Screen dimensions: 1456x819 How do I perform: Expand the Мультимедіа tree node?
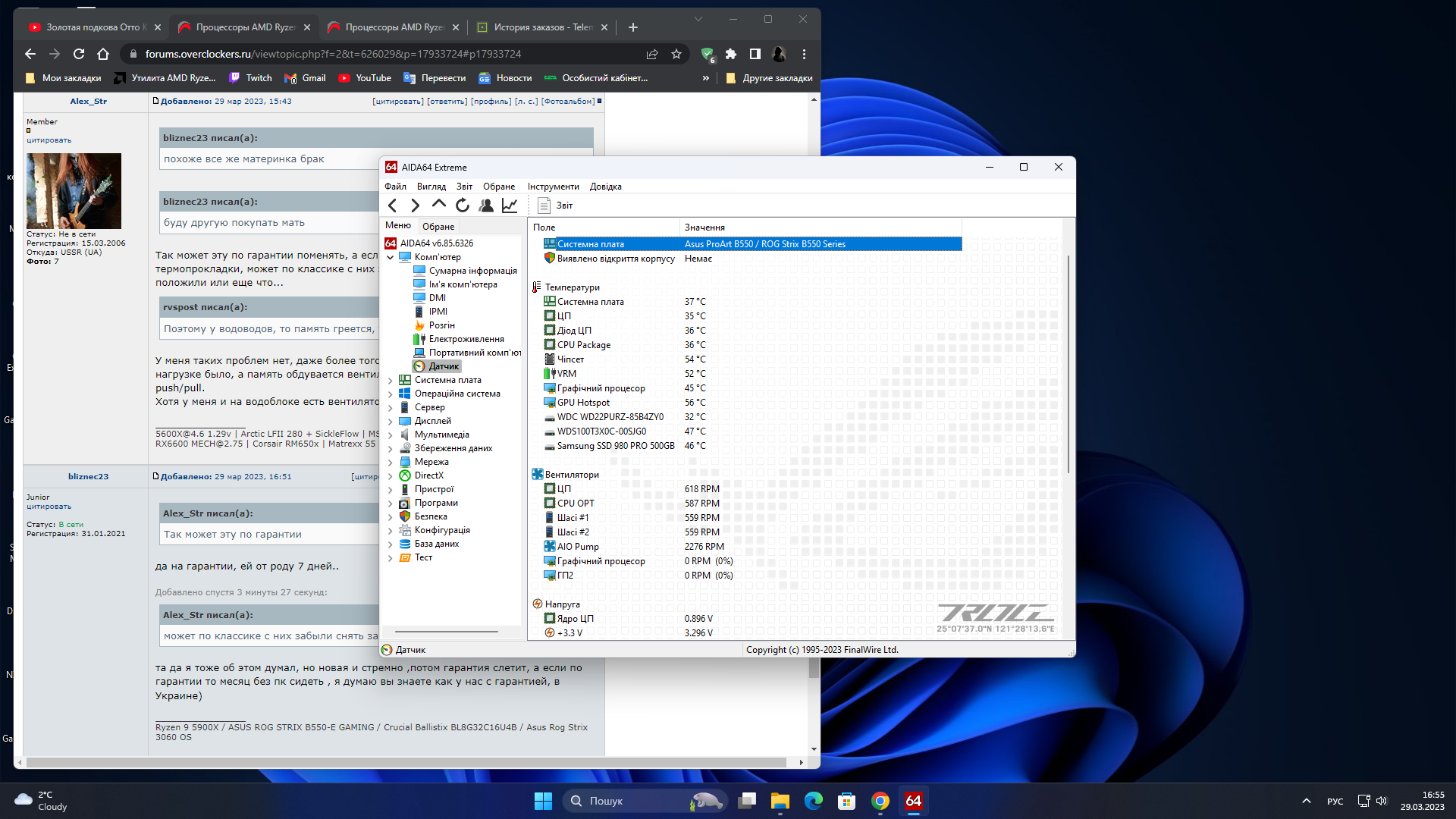tap(391, 435)
